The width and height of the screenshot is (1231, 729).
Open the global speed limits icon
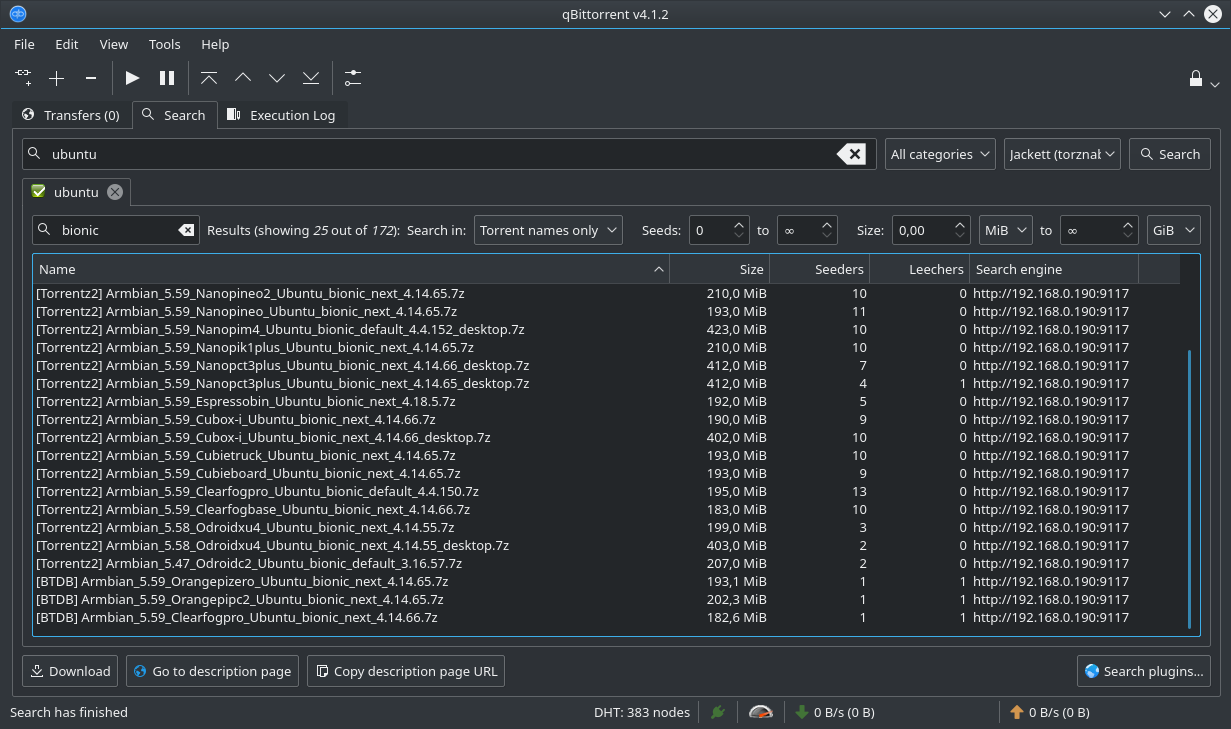pyautogui.click(x=352, y=77)
